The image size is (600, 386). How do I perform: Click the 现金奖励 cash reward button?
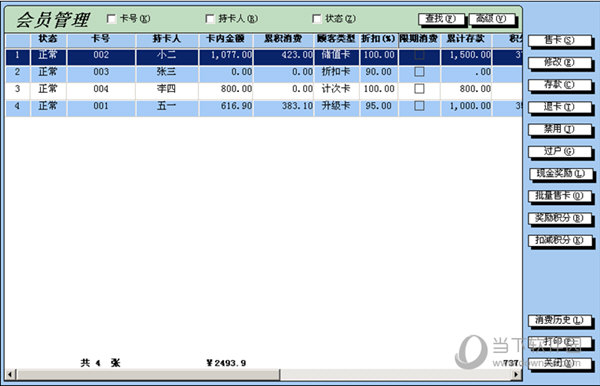click(561, 174)
